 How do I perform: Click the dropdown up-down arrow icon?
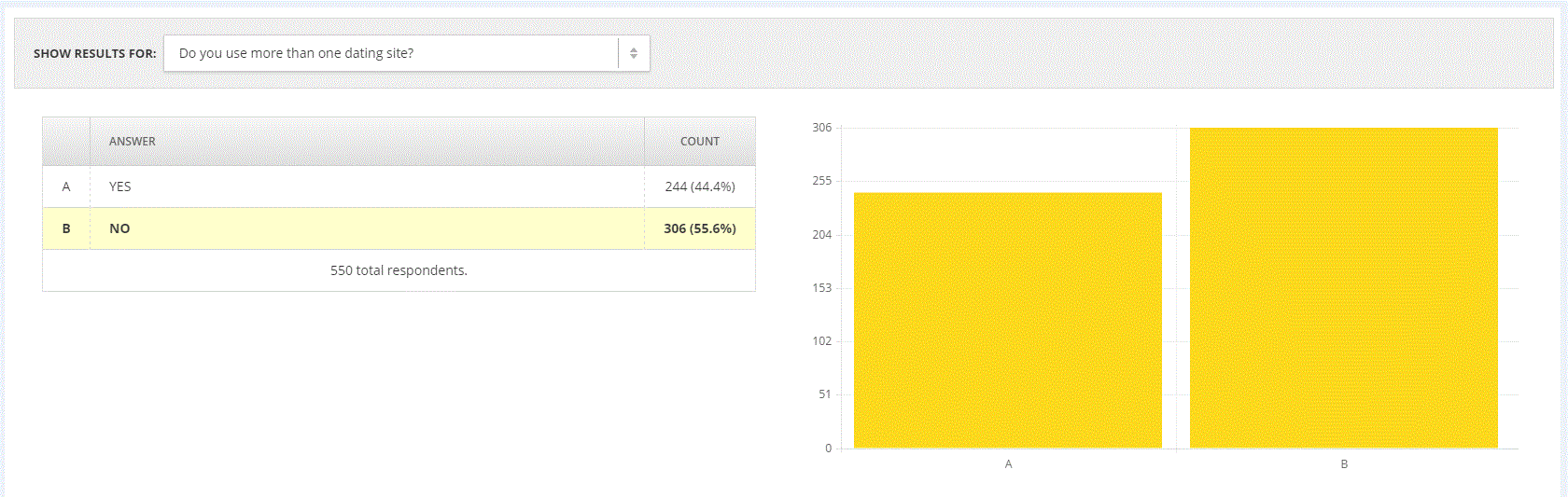point(634,53)
